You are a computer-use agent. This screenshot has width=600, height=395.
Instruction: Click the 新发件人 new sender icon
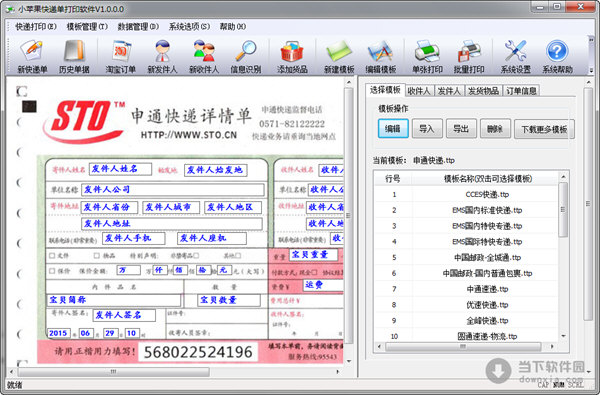click(162, 57)
